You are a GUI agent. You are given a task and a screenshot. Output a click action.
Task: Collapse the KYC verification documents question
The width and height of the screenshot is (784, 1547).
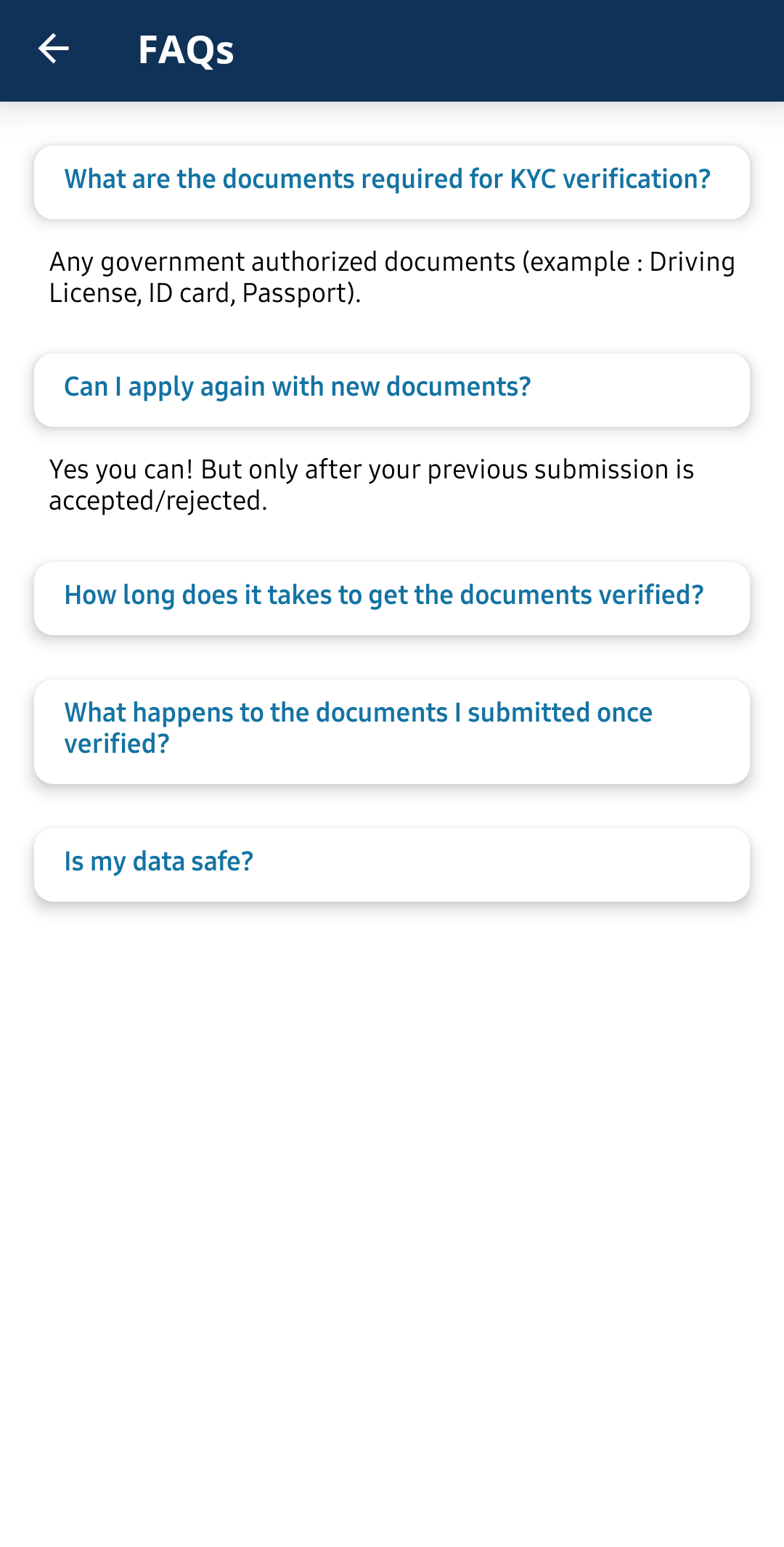[x=391, y=181]
